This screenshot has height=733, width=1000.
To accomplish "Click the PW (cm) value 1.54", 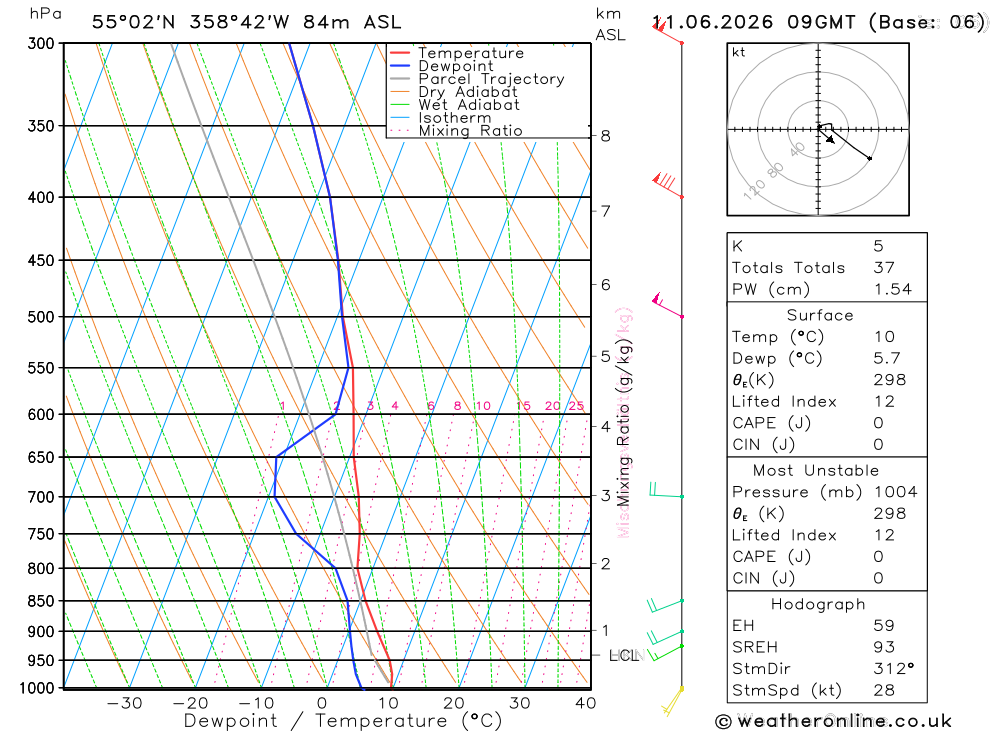I will (893, 290).
